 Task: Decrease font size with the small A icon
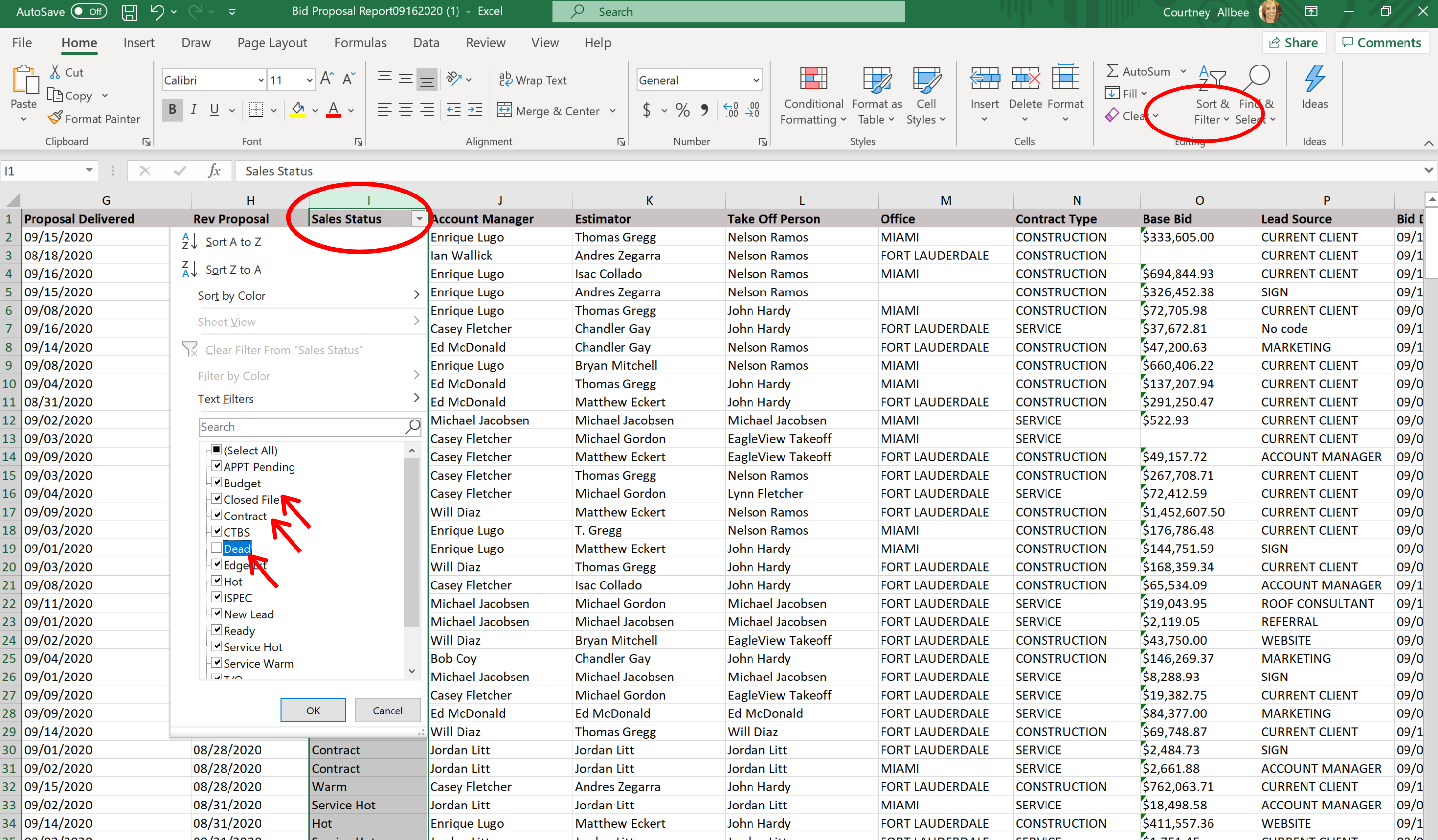pyautogui.click(x=349, y=79)
